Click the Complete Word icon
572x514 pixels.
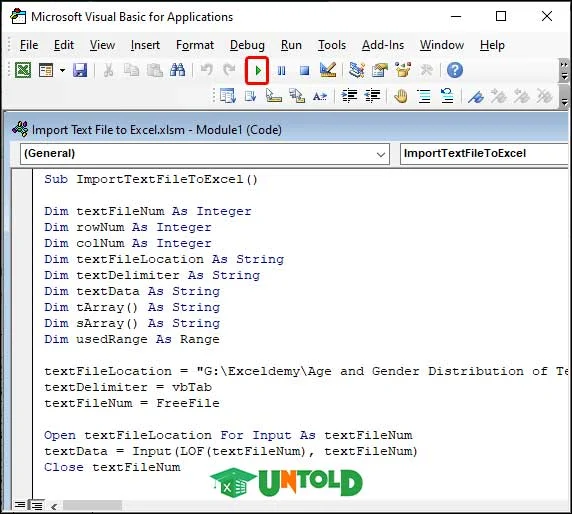320,96
